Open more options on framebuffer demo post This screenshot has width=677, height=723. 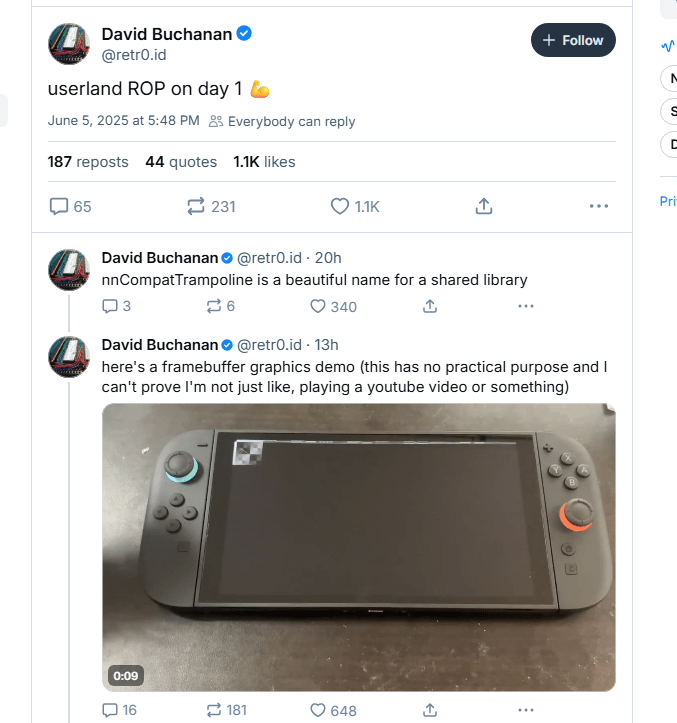pyautogui.click(x=526, y=710)
